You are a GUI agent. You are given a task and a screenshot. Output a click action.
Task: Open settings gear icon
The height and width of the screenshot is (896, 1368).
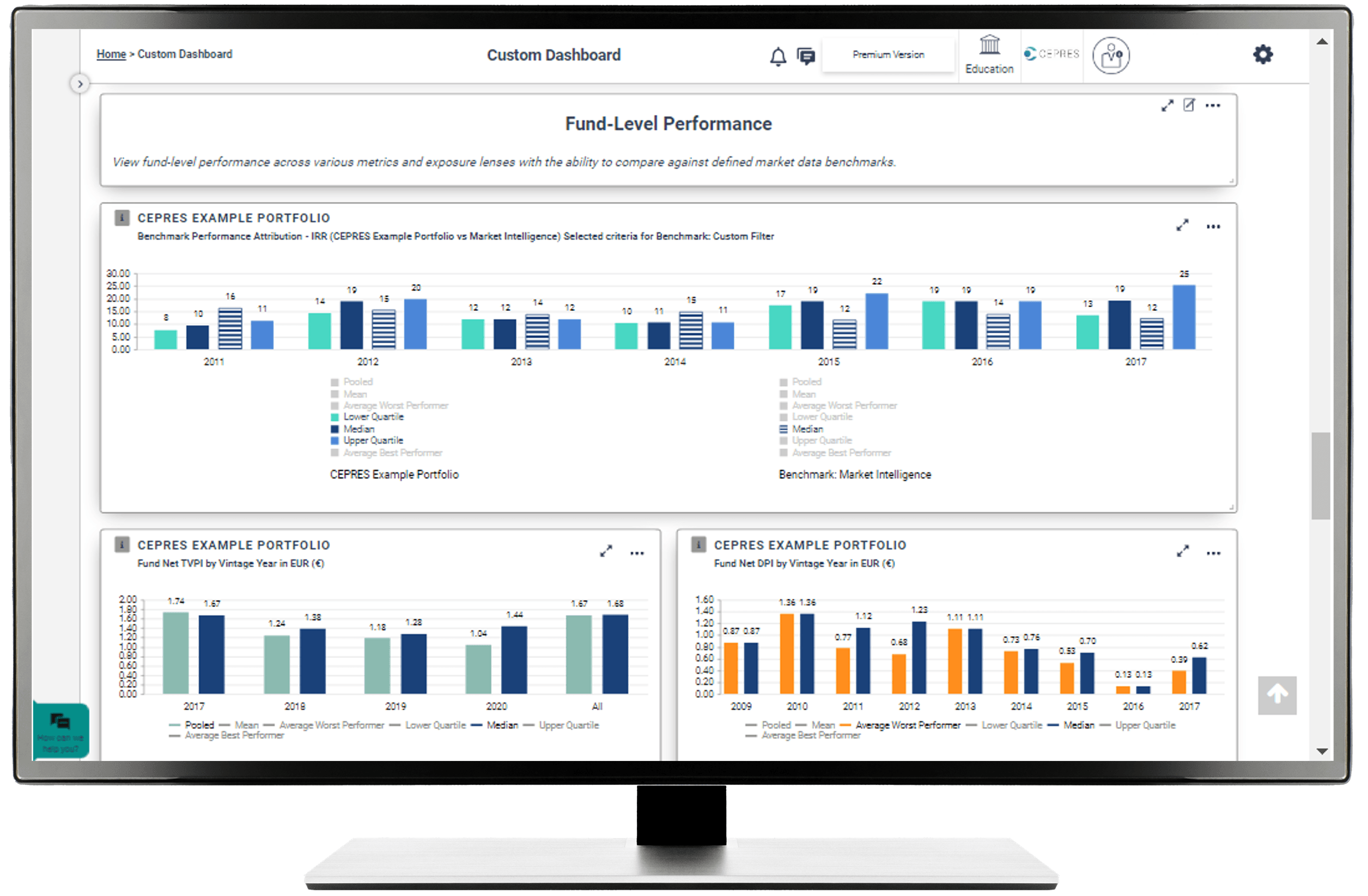pos(1263,54)
